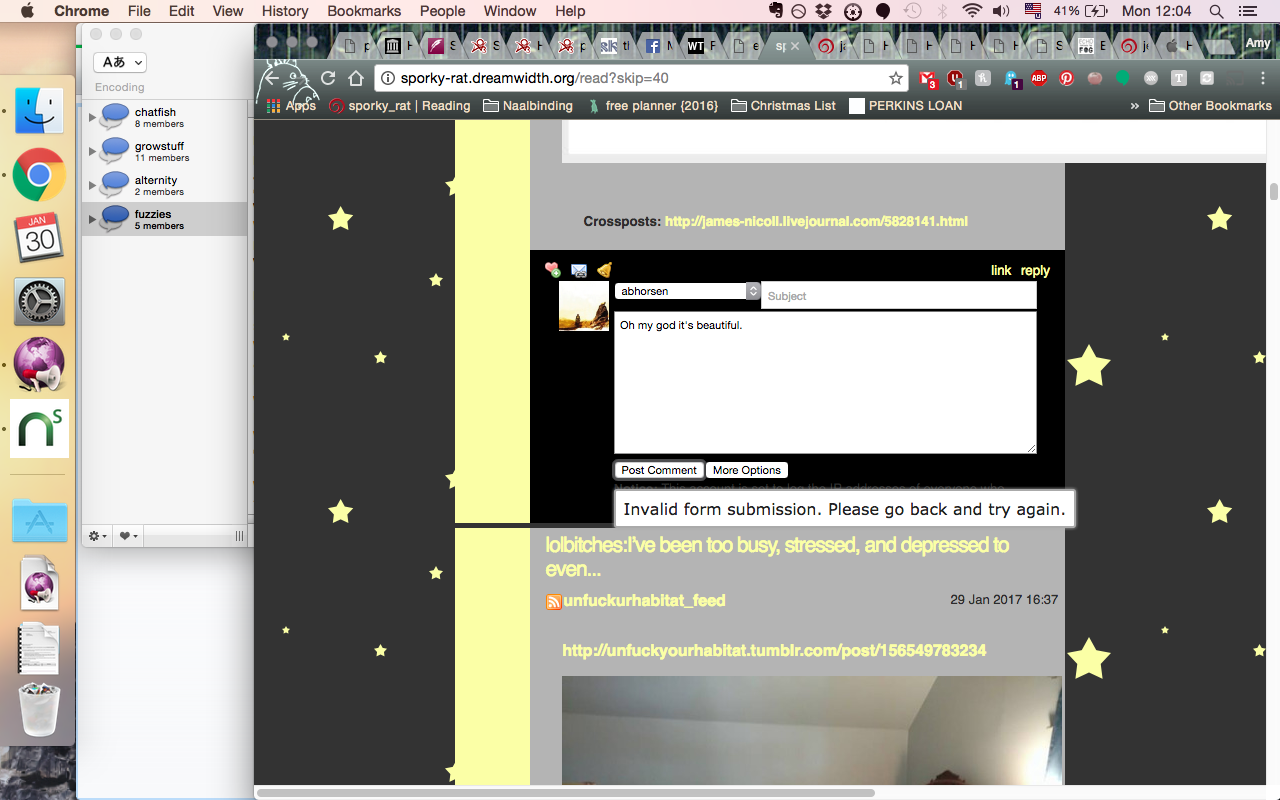Click the bell track-this icon above comment form
This screenshot has width=1280, height=800.
(x=604, y=270)
